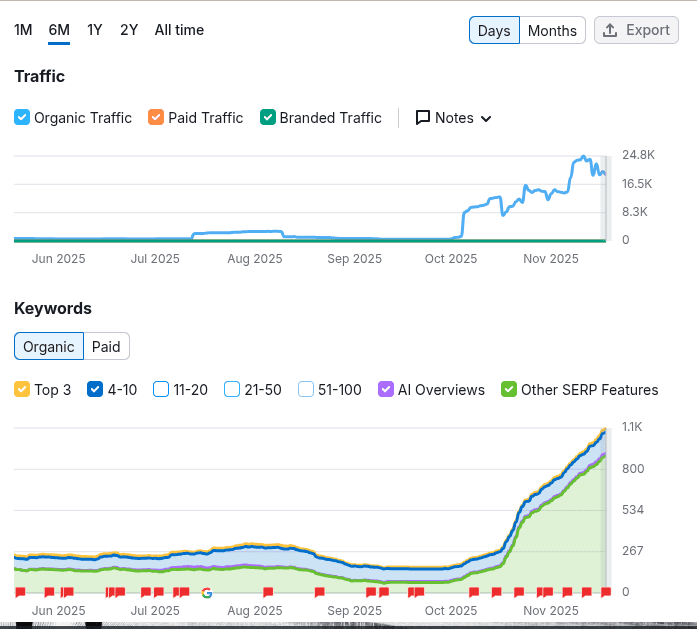Expand the Notes dropdown chevron
697x629 pixels.
tap(486, 119)
